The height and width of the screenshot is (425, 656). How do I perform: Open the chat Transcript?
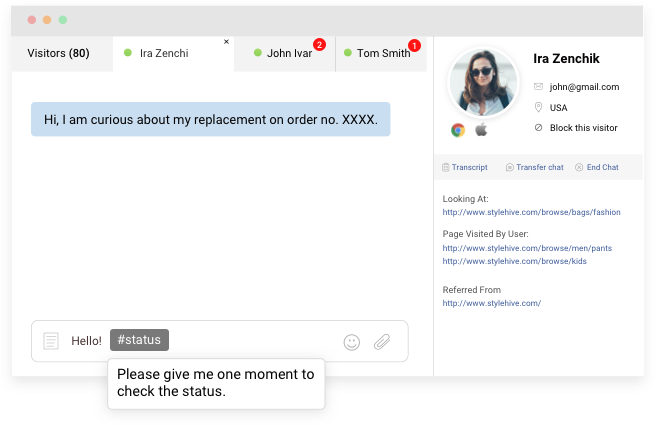point(465,167)
